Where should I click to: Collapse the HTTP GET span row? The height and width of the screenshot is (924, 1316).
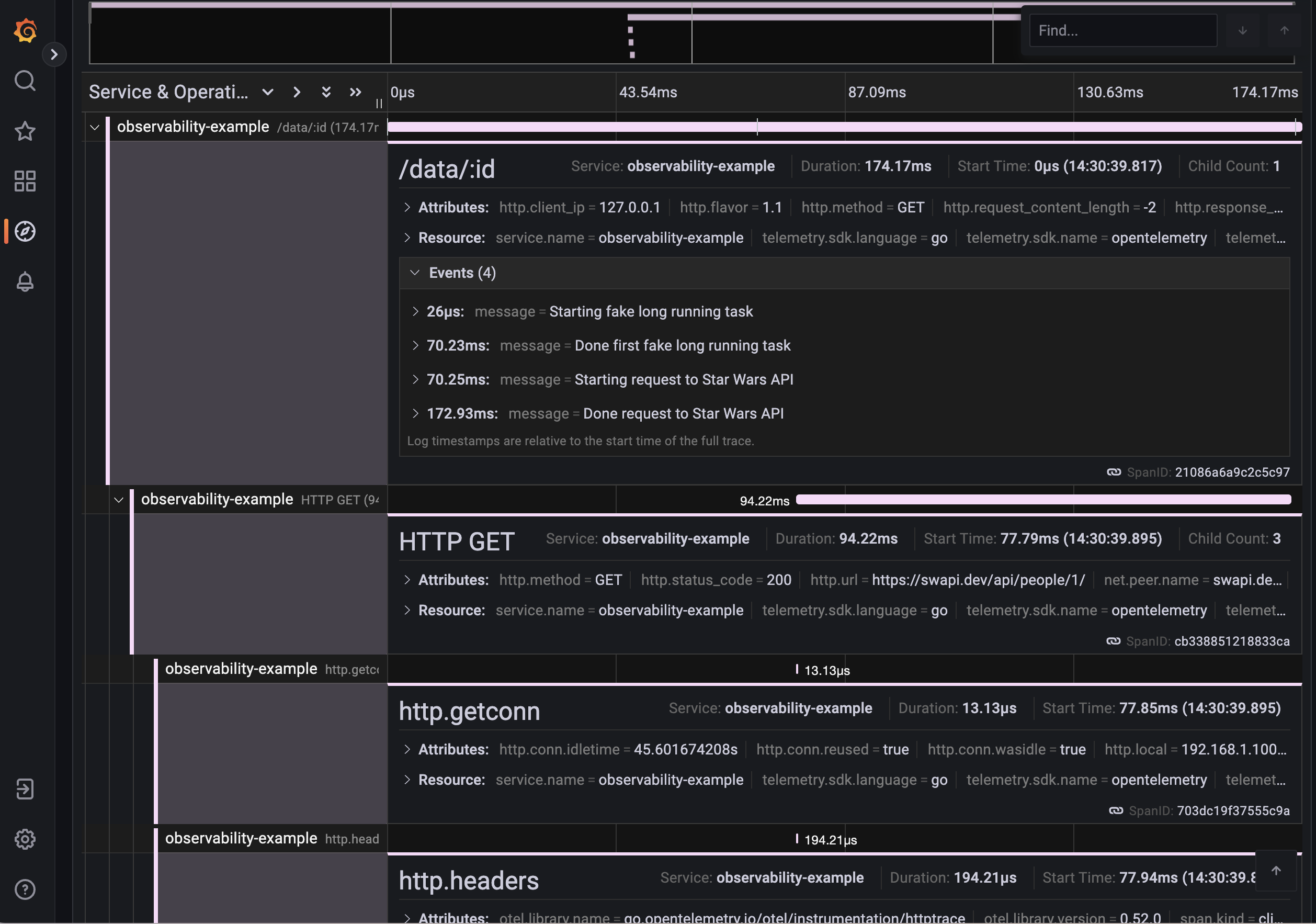pyautogui.click(x=119, y=500)
